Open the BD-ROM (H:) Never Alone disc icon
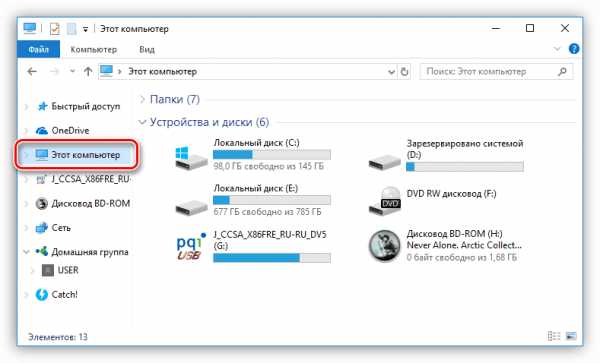This screenshot has height=363, width=600. tap(385, 246)
